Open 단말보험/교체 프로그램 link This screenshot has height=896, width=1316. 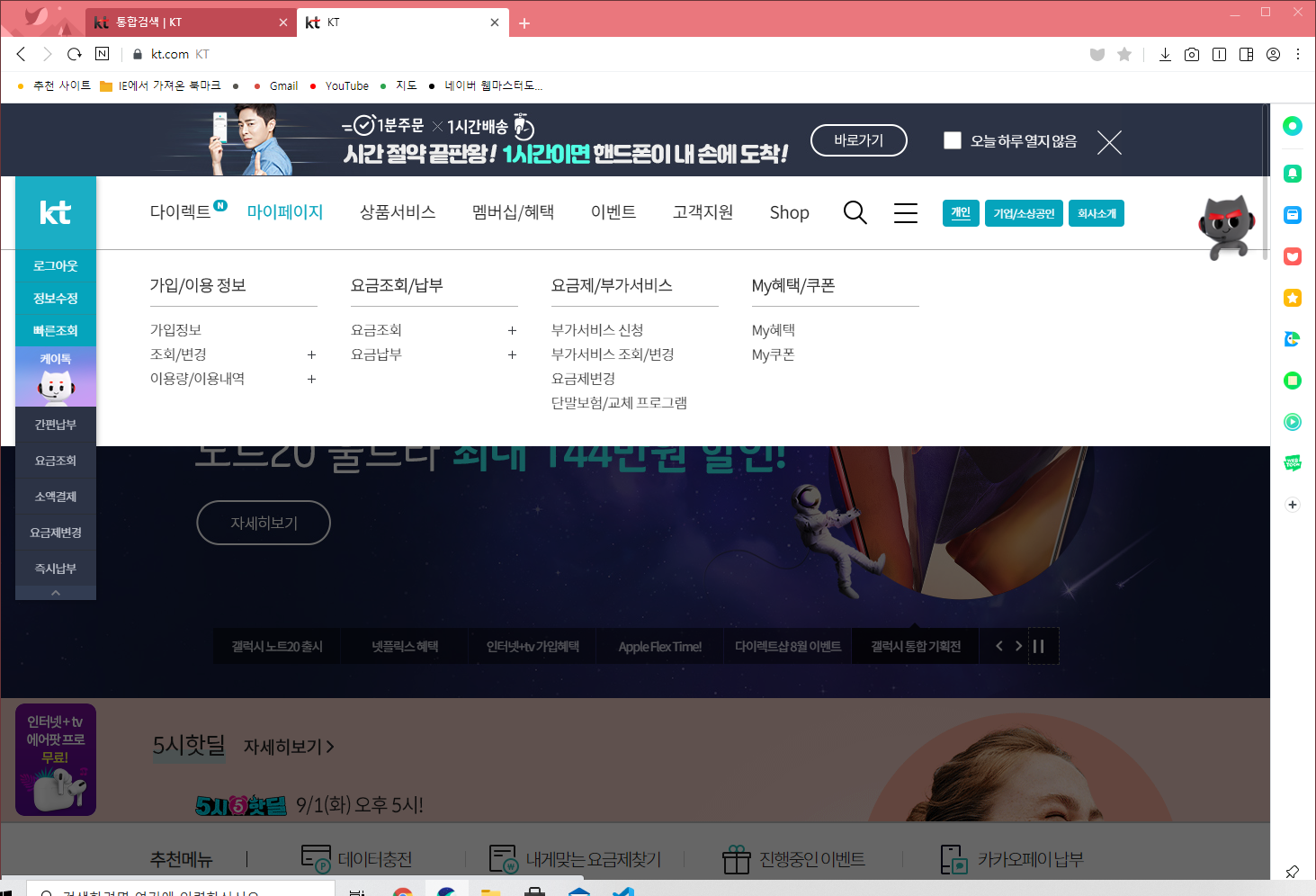[619, 403]
